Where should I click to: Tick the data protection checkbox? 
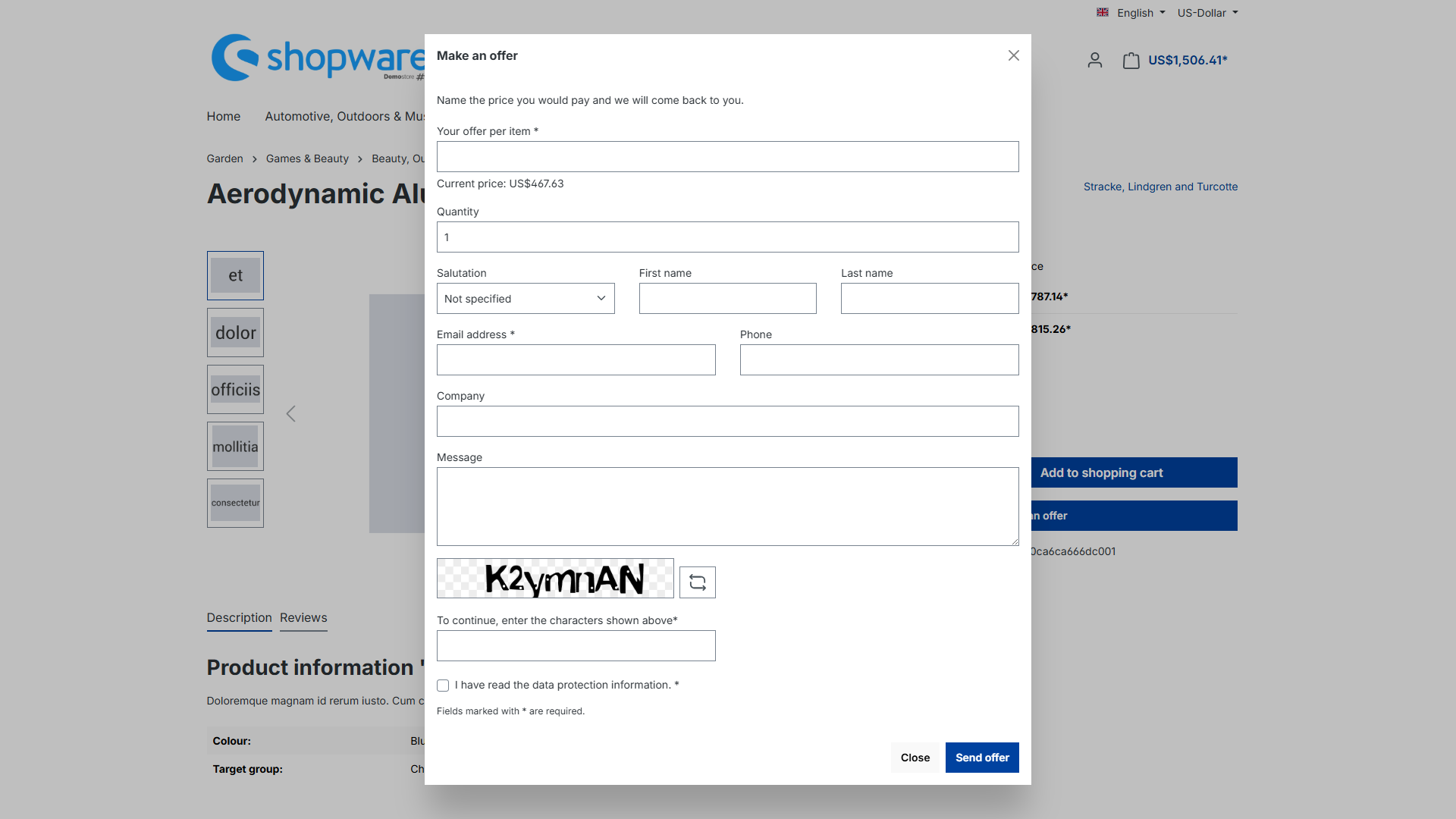pos(443,686)
